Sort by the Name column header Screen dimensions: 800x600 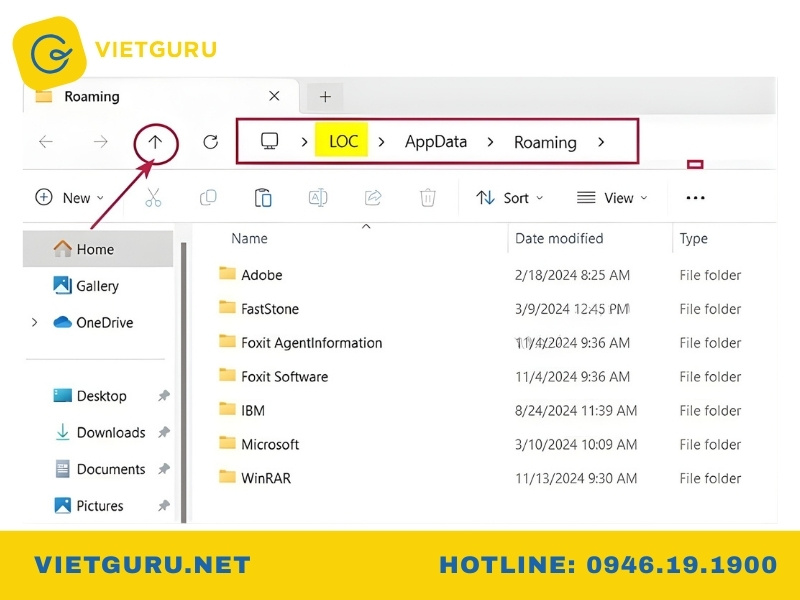249,239
